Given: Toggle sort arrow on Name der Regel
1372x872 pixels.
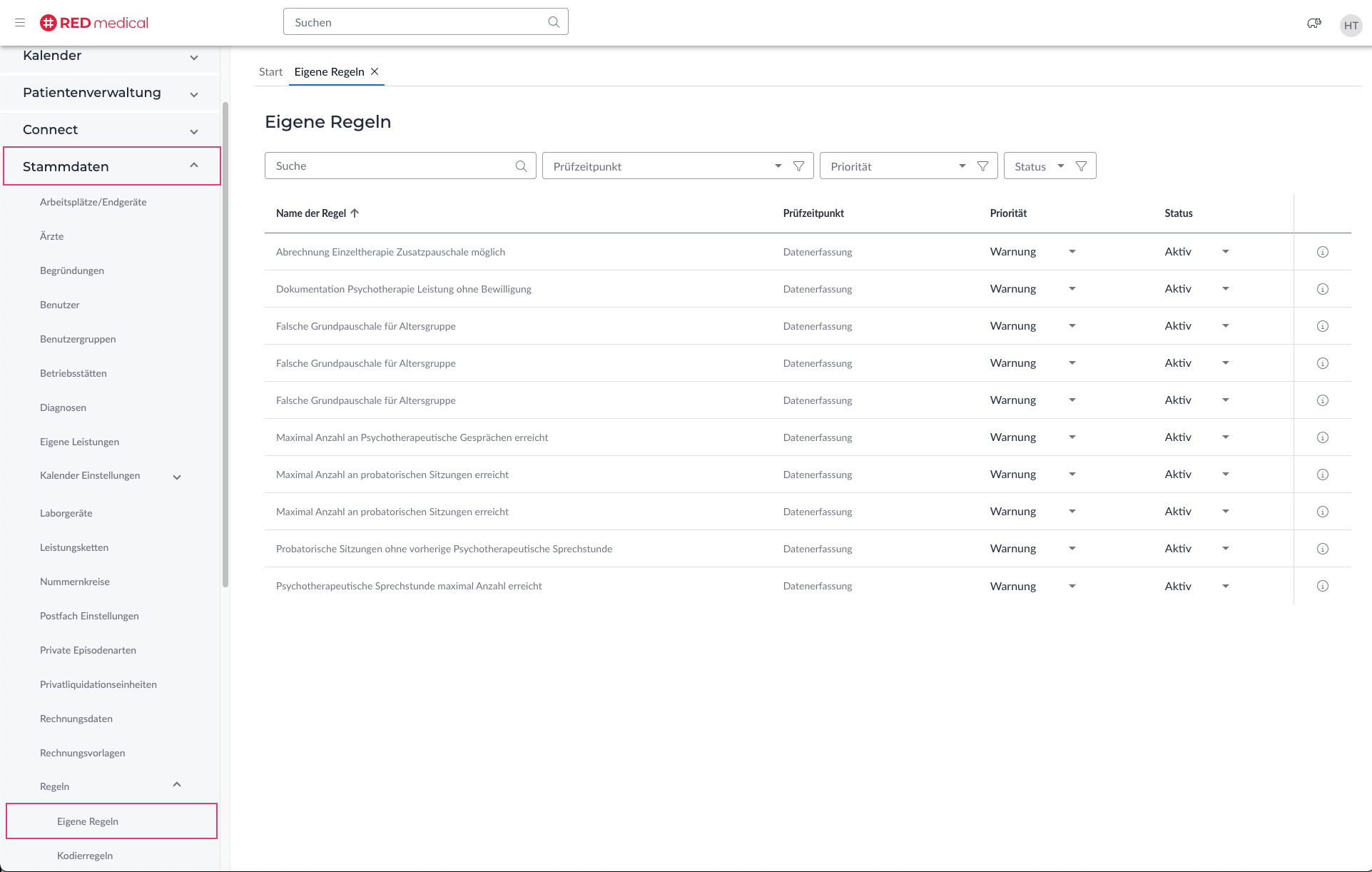Looking at the screenshot, I should tap(355, 213).
